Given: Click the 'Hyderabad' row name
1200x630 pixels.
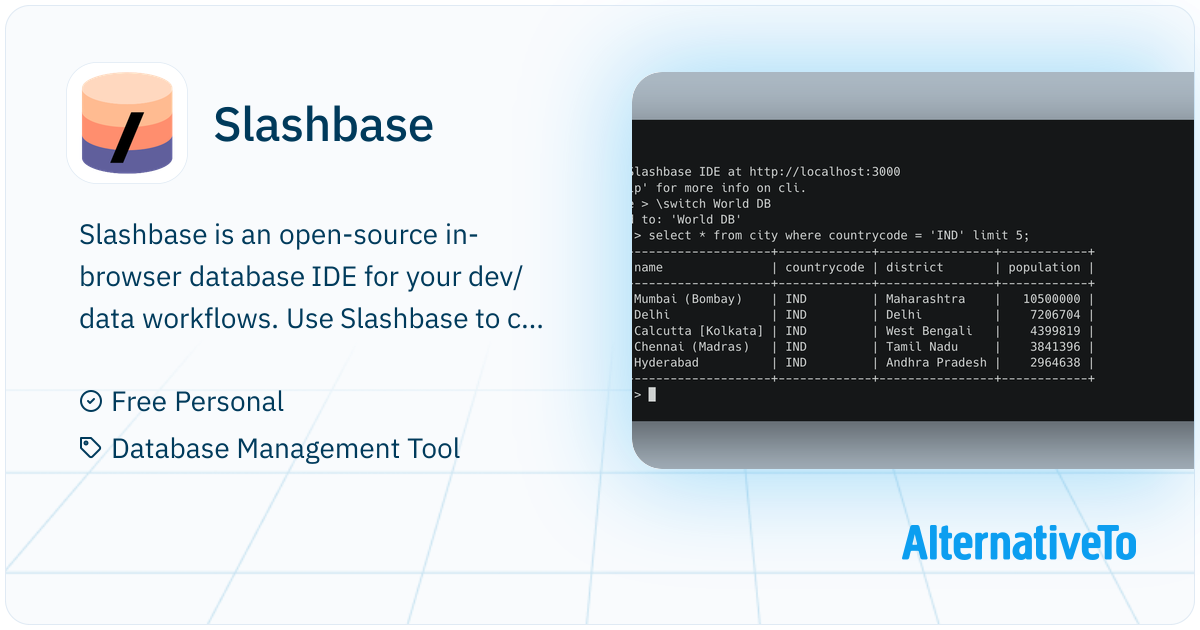Looking at the screenshot, I should 667,363.
